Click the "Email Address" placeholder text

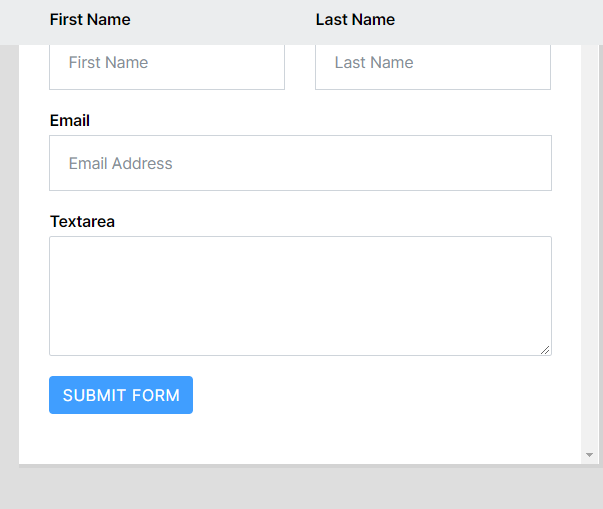click(x=121, y=164)
